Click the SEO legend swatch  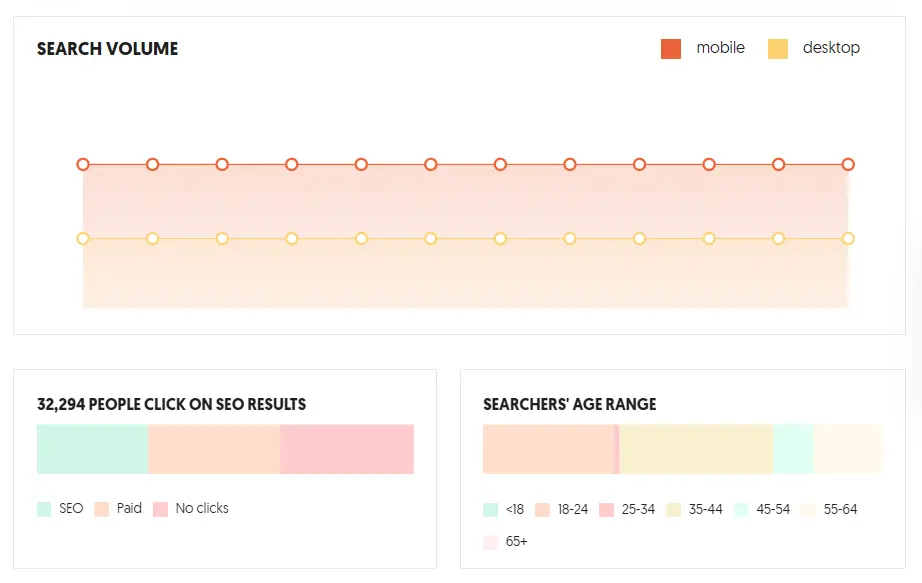44,509
